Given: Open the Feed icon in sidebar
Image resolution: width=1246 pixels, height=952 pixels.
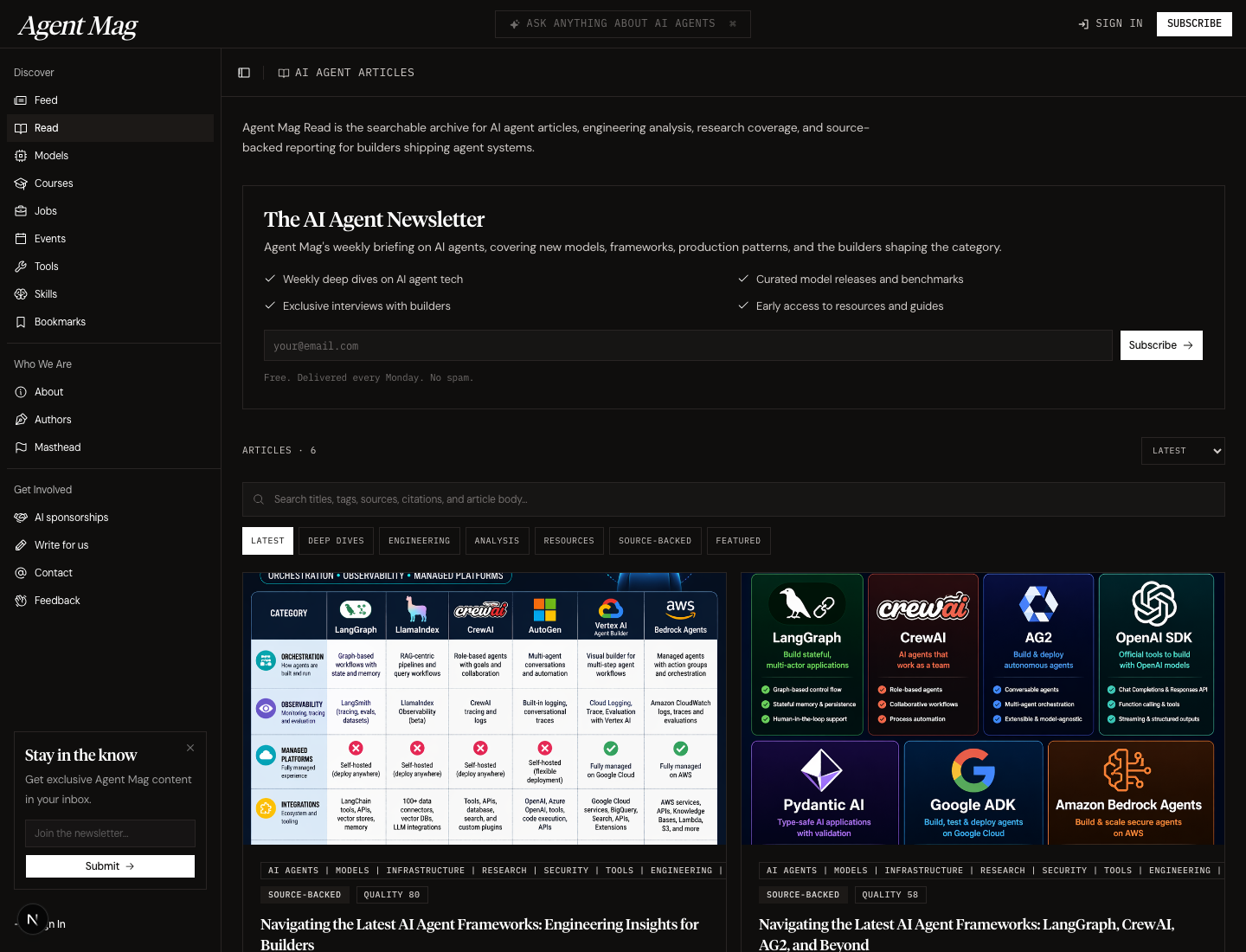Looking at the screenshot, I should tap(21, 100).
